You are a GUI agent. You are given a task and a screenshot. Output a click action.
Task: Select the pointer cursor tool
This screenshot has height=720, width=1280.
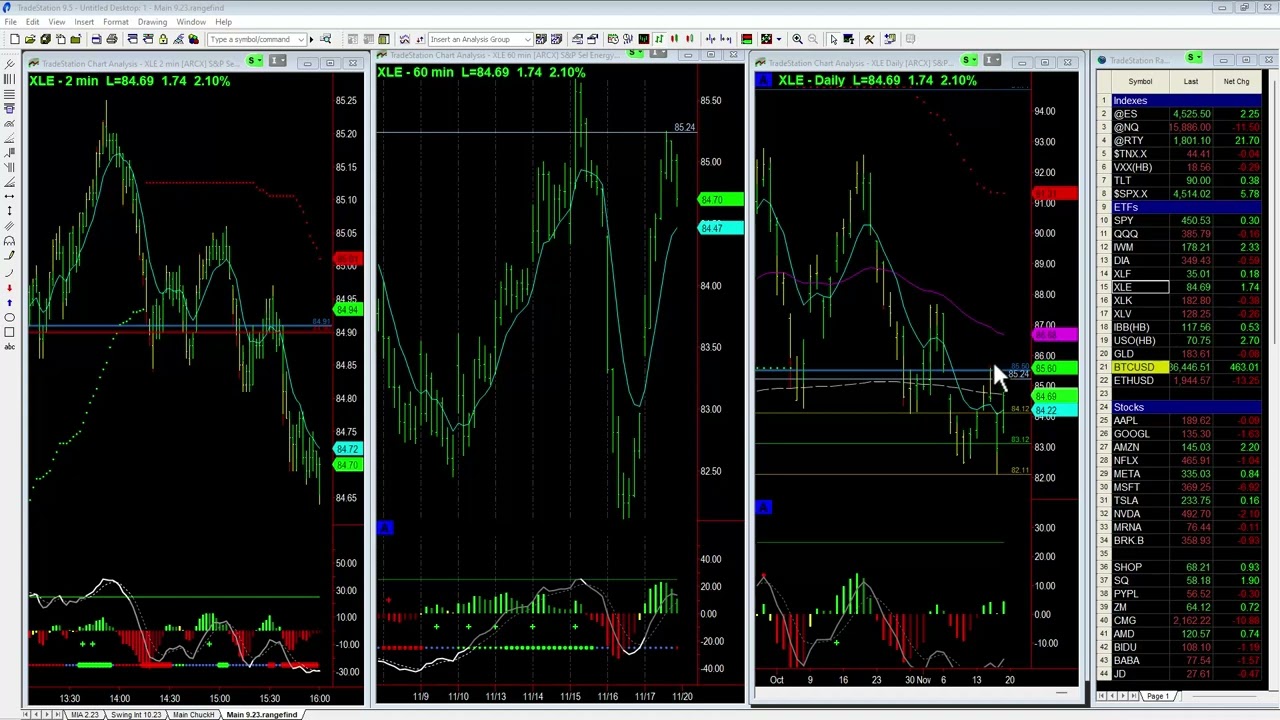834,39
